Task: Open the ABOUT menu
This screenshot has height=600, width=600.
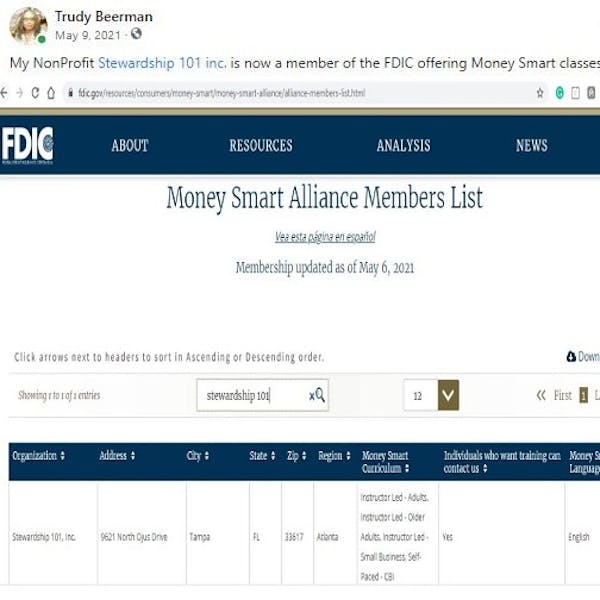Action: 130,146
